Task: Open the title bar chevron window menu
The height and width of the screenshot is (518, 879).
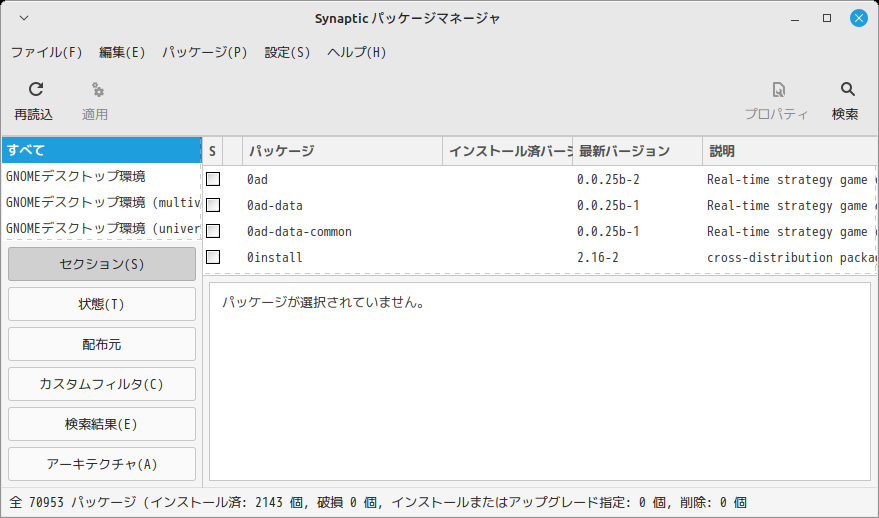Action: [24, 18]
